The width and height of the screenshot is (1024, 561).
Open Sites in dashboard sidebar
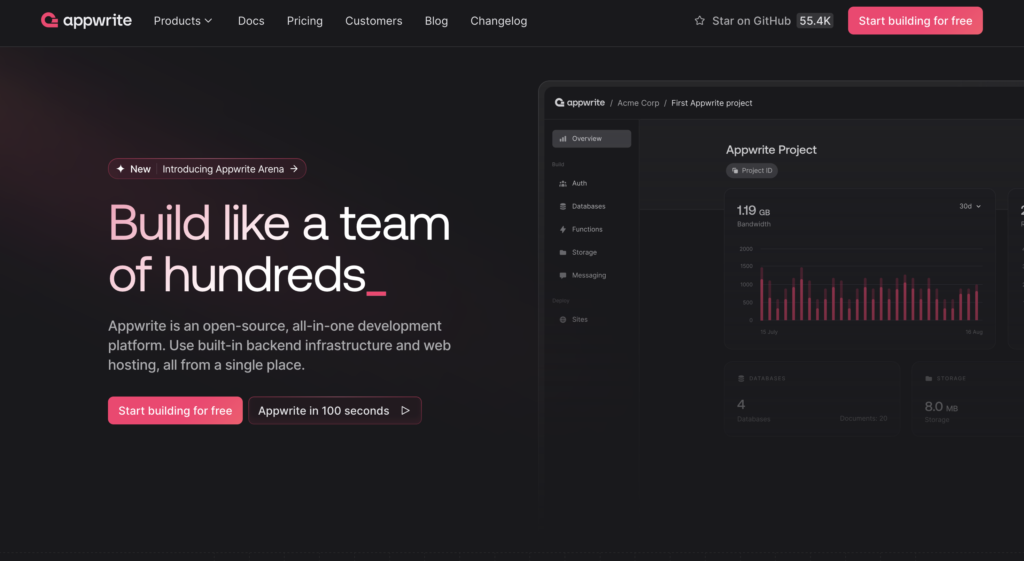click(580, 319)
